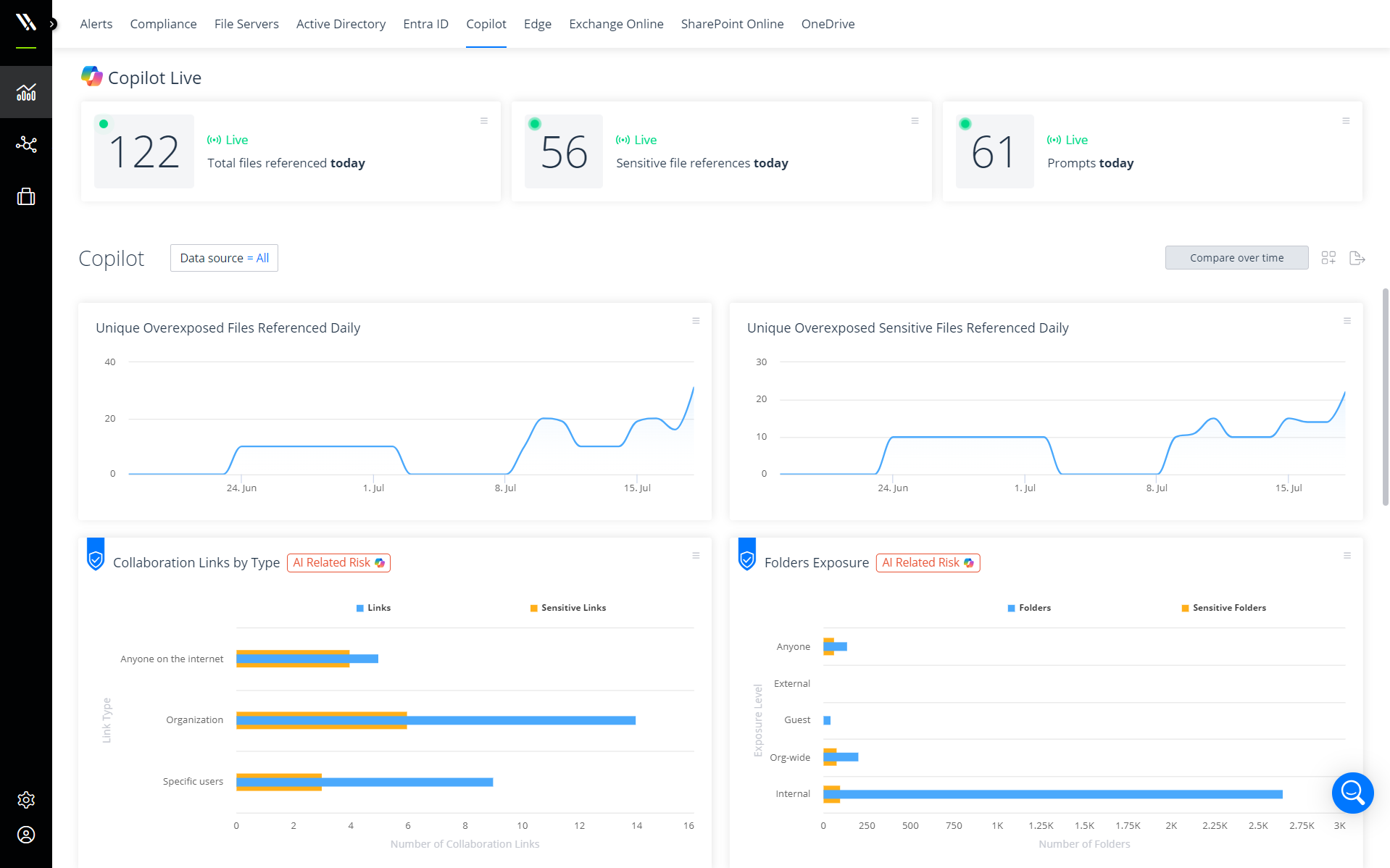Click the Copilot Live logo icon
The image size is (1390, 868).
[x=91, y=76]
